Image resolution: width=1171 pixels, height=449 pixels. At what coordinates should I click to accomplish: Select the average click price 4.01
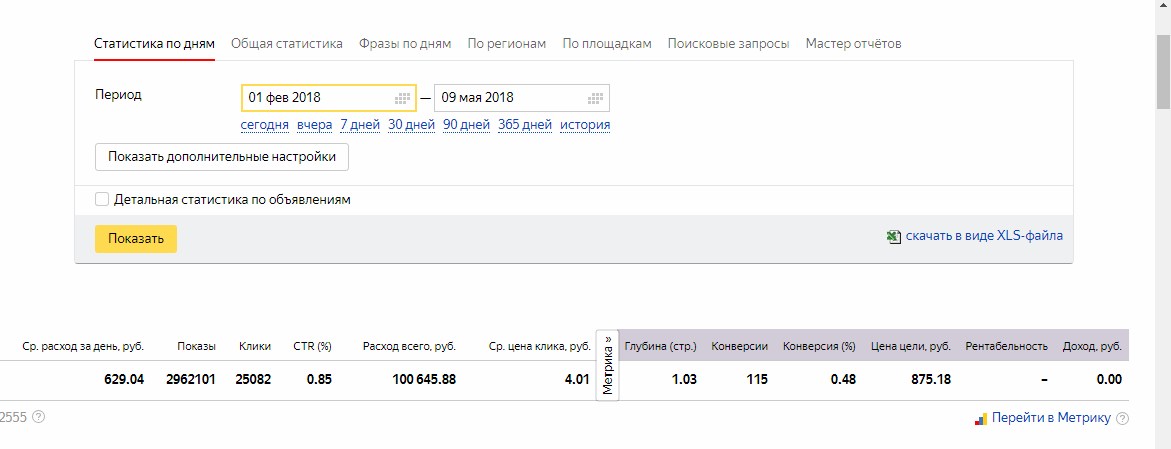577,380
